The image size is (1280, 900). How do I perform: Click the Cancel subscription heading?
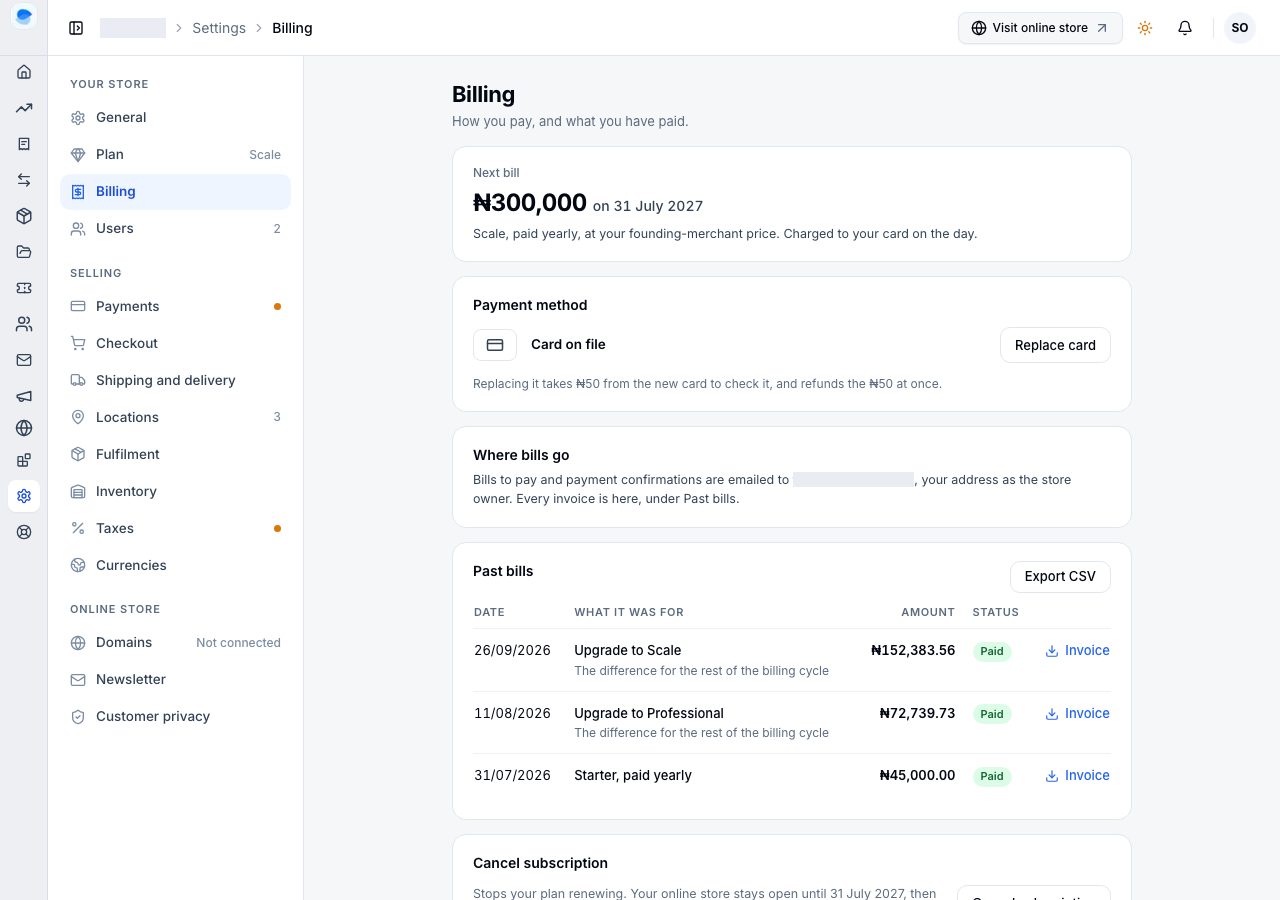(540, 863)
